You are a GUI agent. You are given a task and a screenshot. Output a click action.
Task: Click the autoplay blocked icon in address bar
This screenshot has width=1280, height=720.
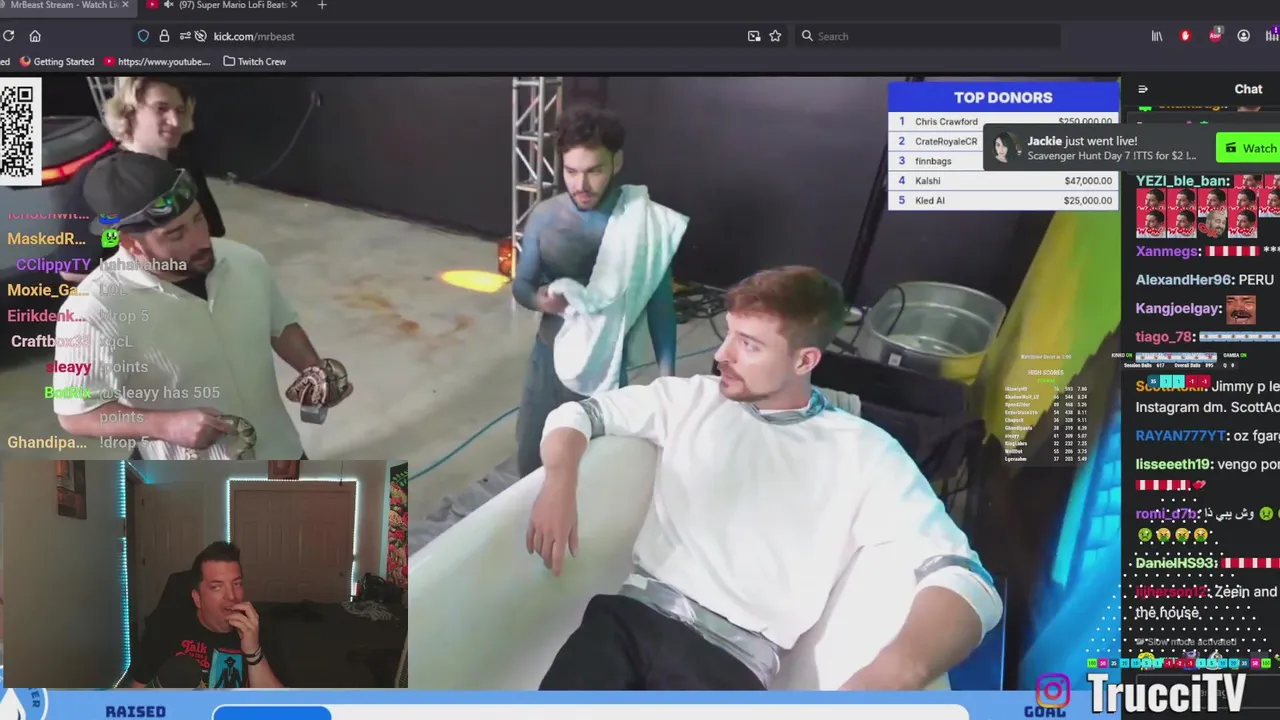tap(201, 36)
